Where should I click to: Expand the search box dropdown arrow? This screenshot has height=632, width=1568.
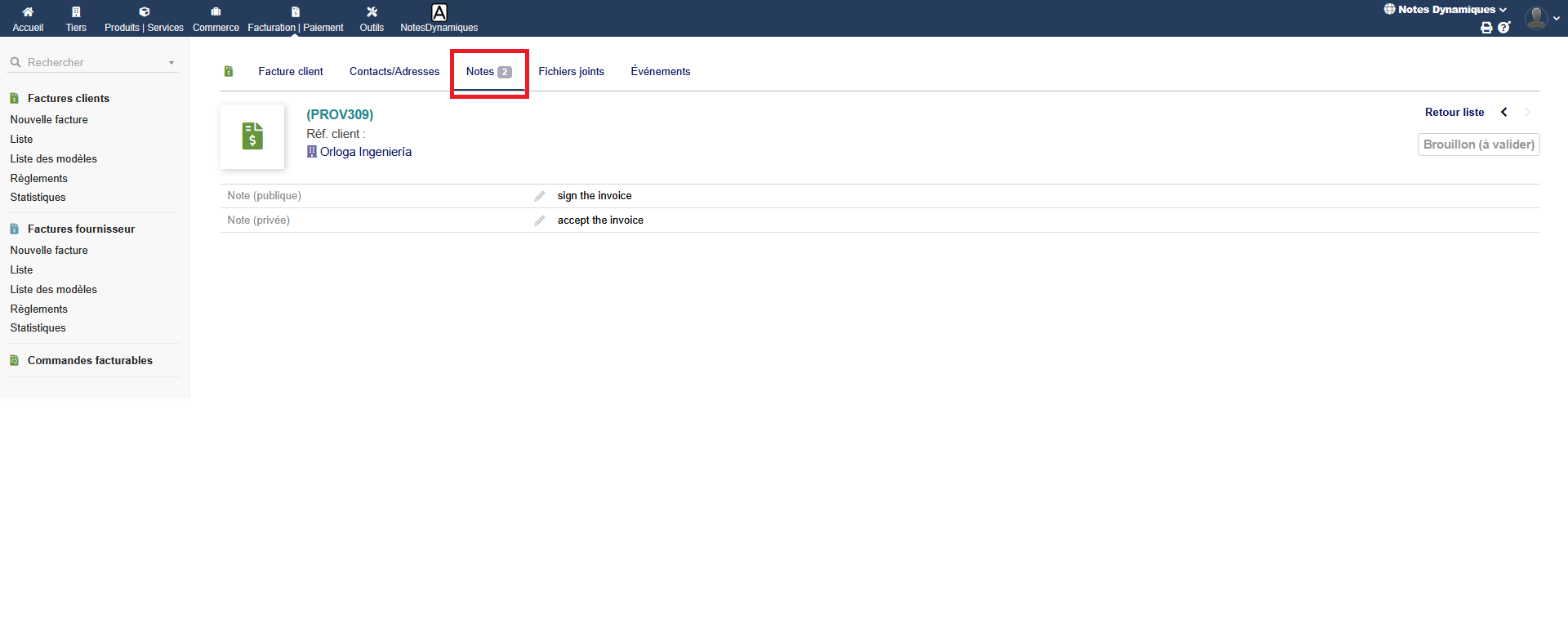[x=171, y=63]
